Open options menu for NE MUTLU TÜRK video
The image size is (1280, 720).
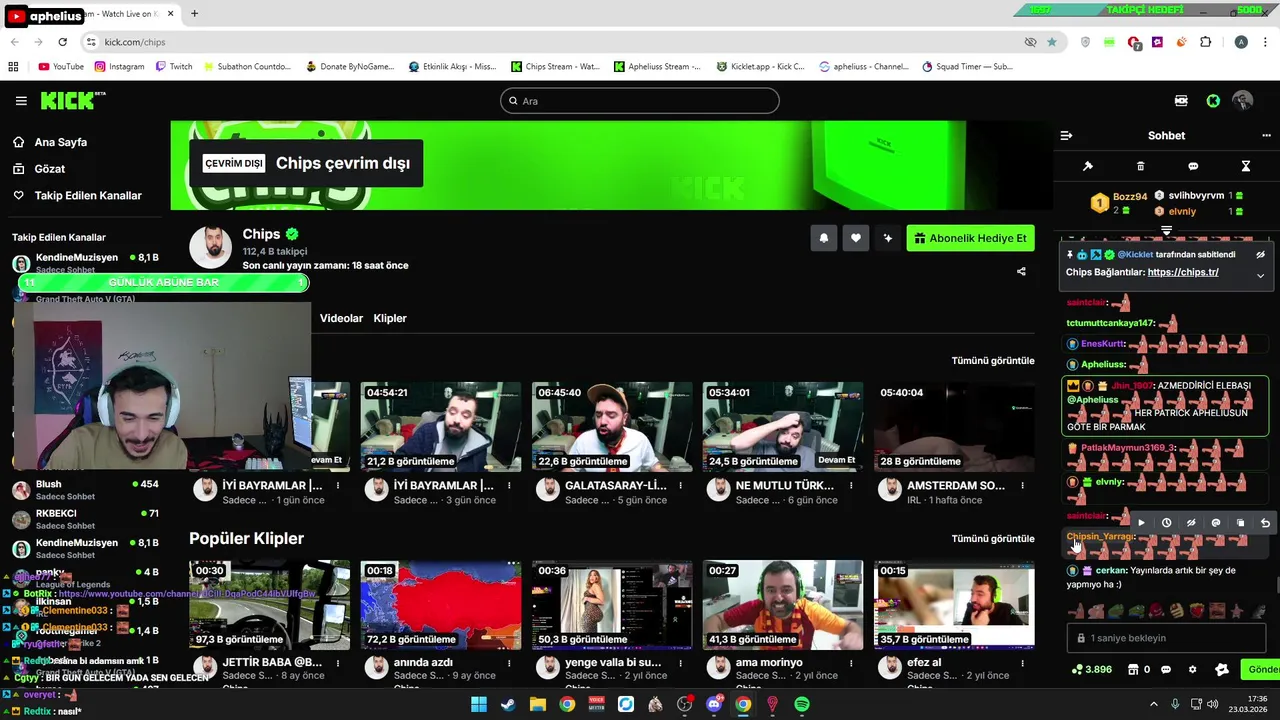tap(852, 486)
